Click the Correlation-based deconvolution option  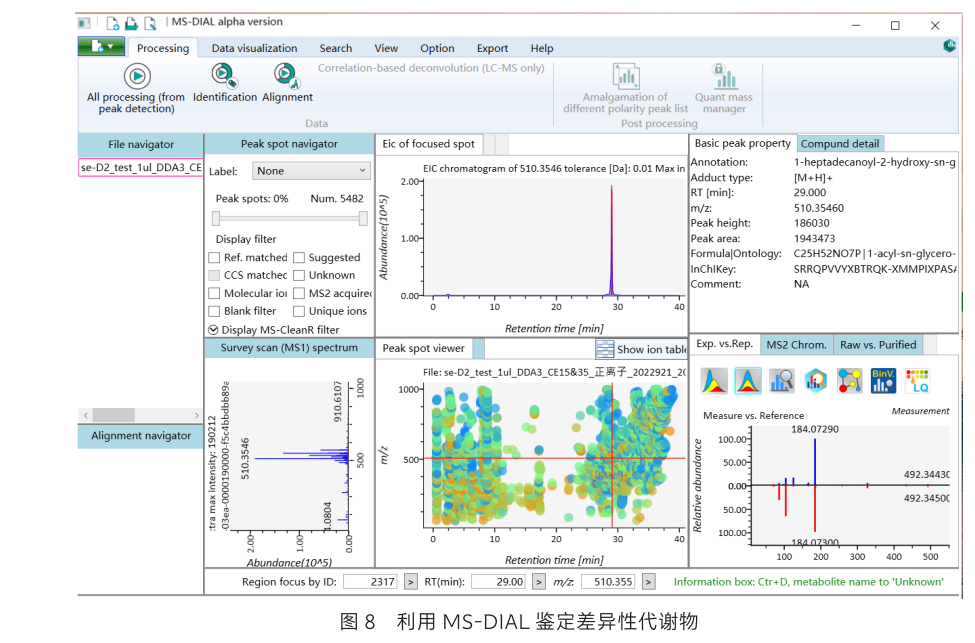tap(431, 68)
